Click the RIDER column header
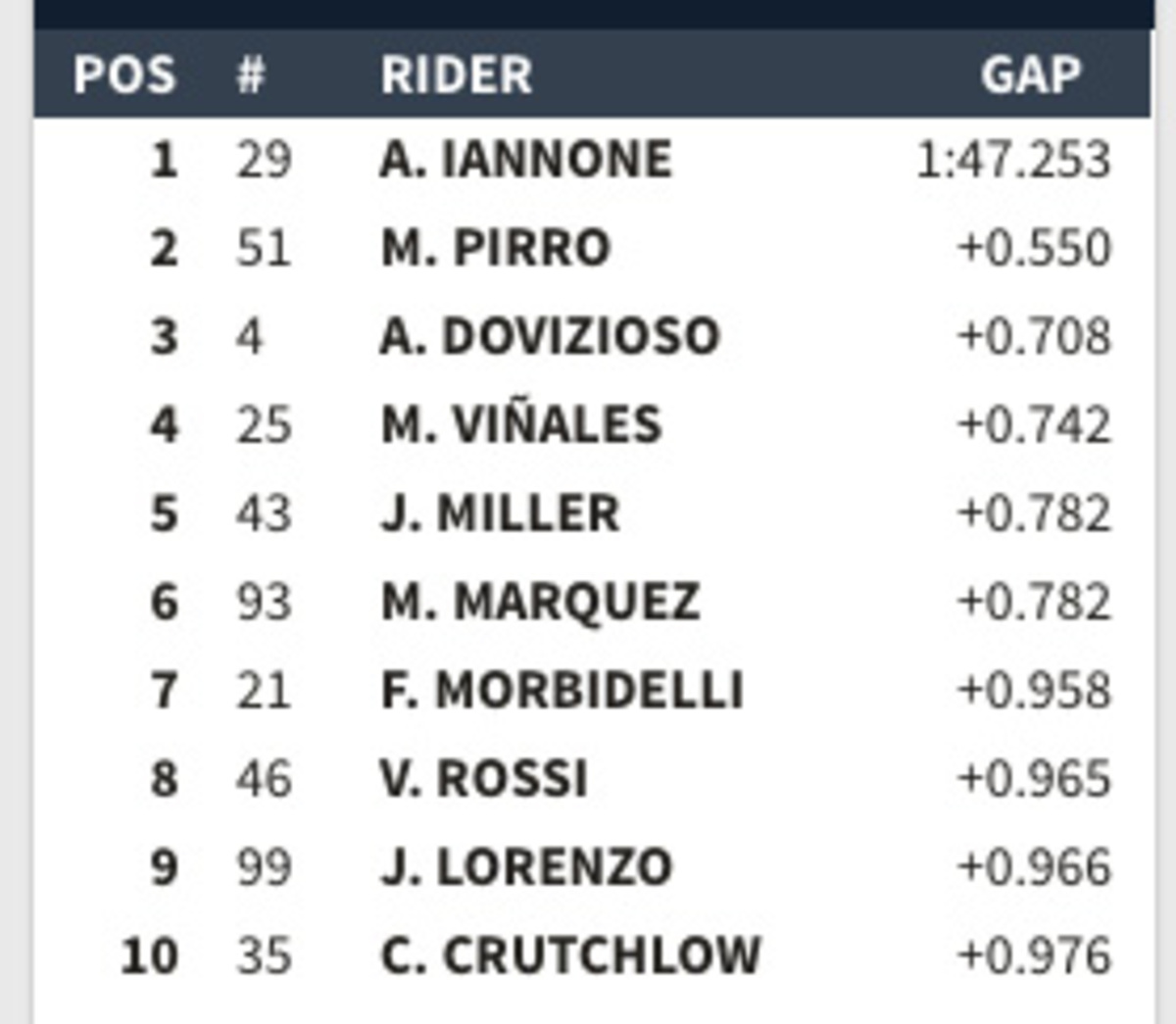 (456, 74)
